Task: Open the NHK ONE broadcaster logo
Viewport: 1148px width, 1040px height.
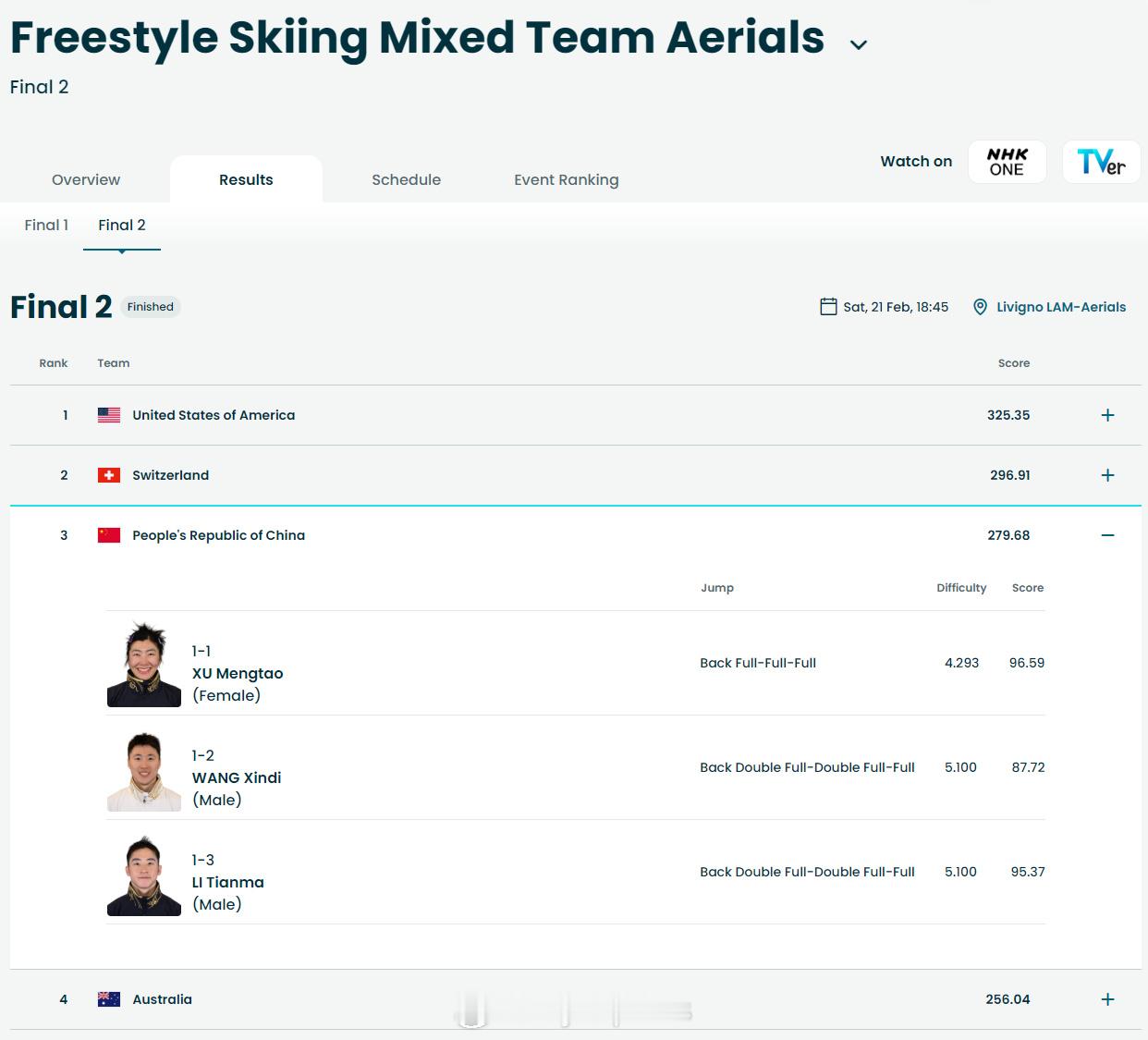Action: 1007,162
